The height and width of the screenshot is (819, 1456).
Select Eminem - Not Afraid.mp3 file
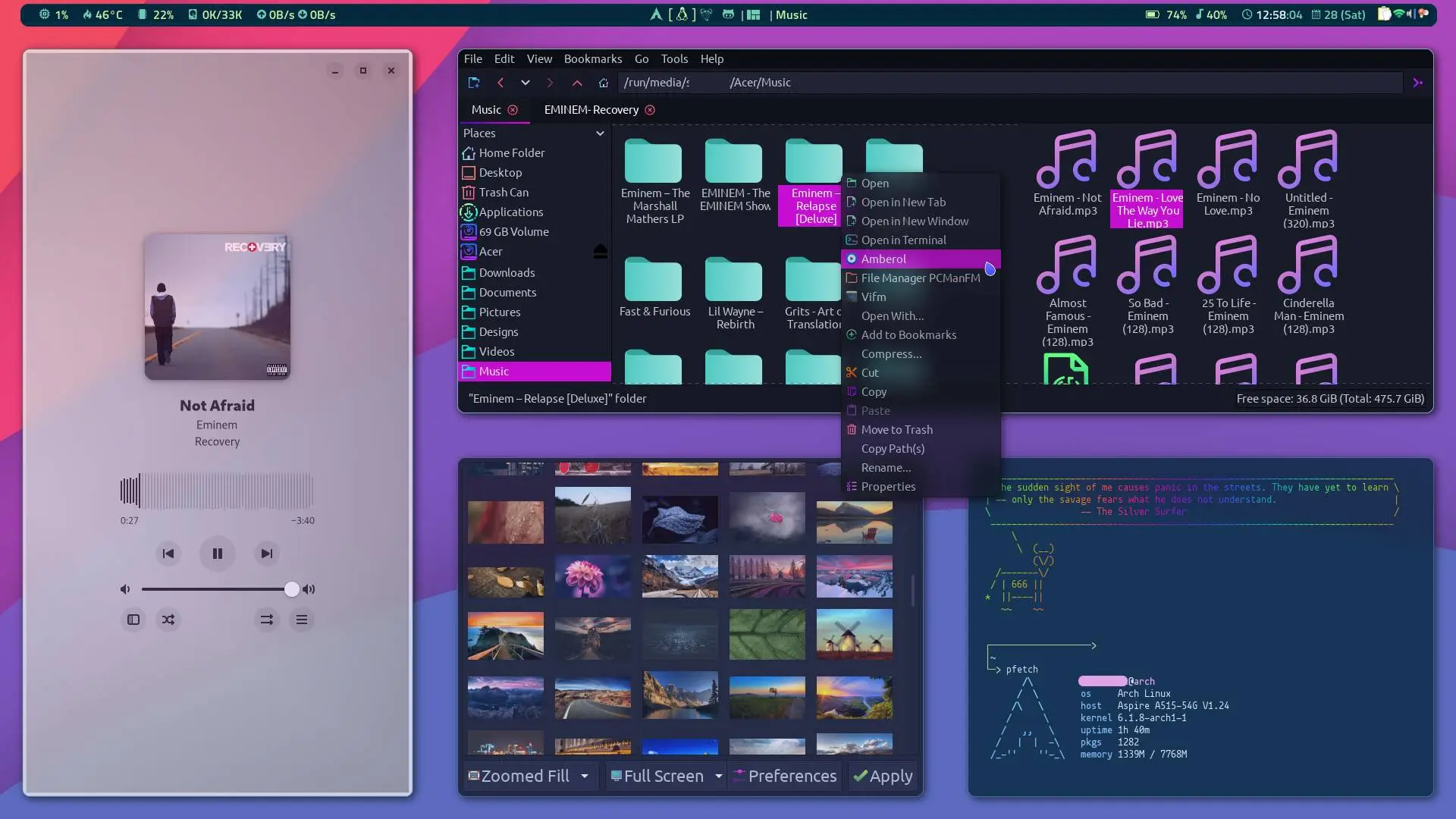click(x=1067, y=174)
